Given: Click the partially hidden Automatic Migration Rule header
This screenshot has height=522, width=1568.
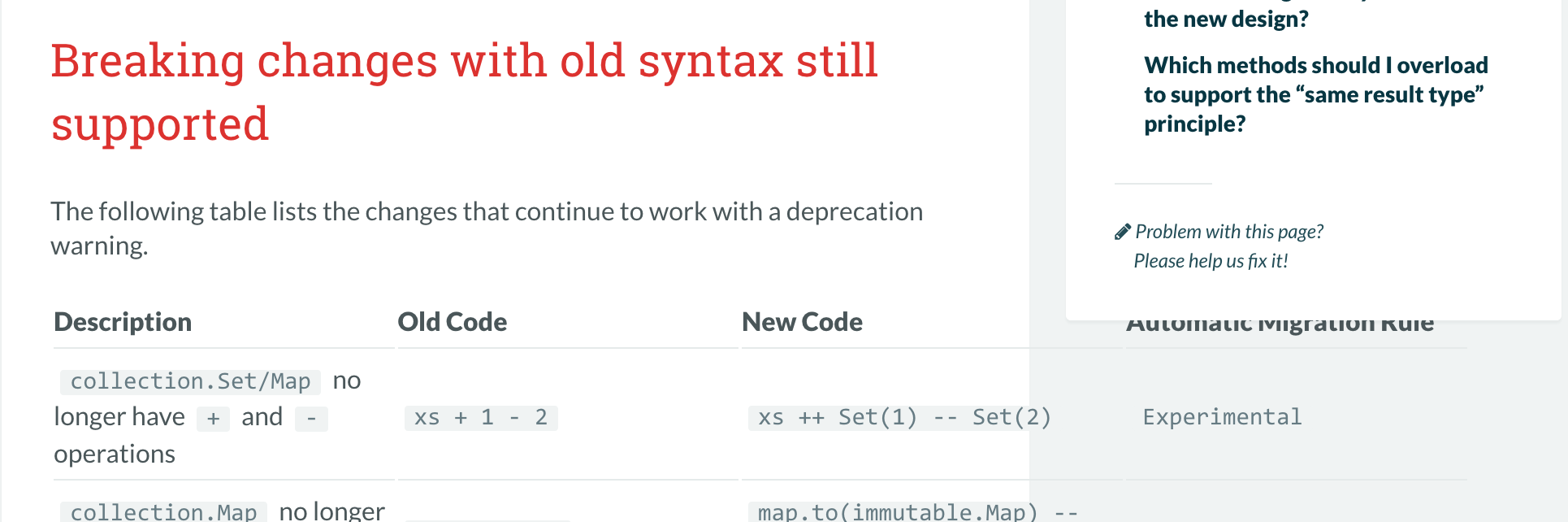Looking at the screenshot, I should (1280, 326).
